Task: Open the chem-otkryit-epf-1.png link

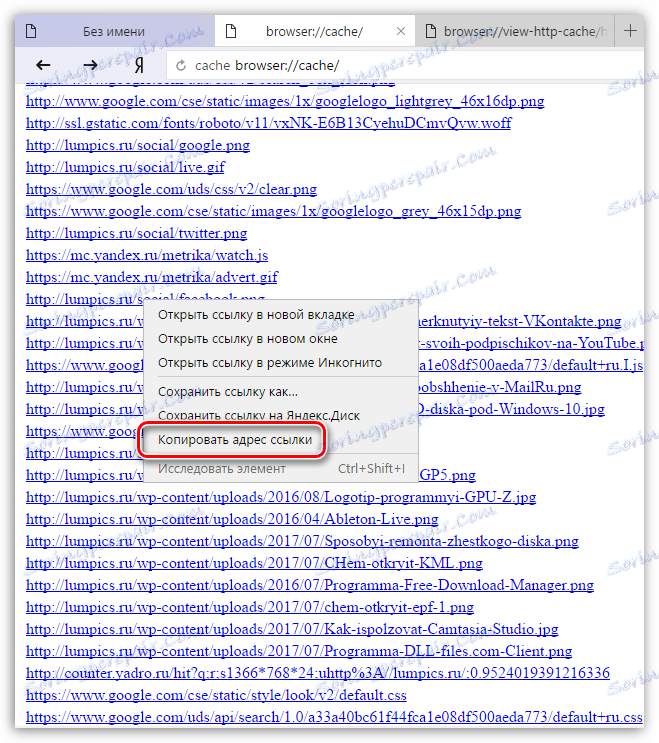Action: click(x=250, y=607)
